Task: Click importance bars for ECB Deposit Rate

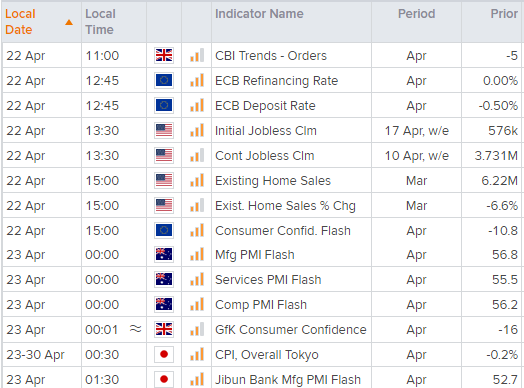Action: pos(197,106)
